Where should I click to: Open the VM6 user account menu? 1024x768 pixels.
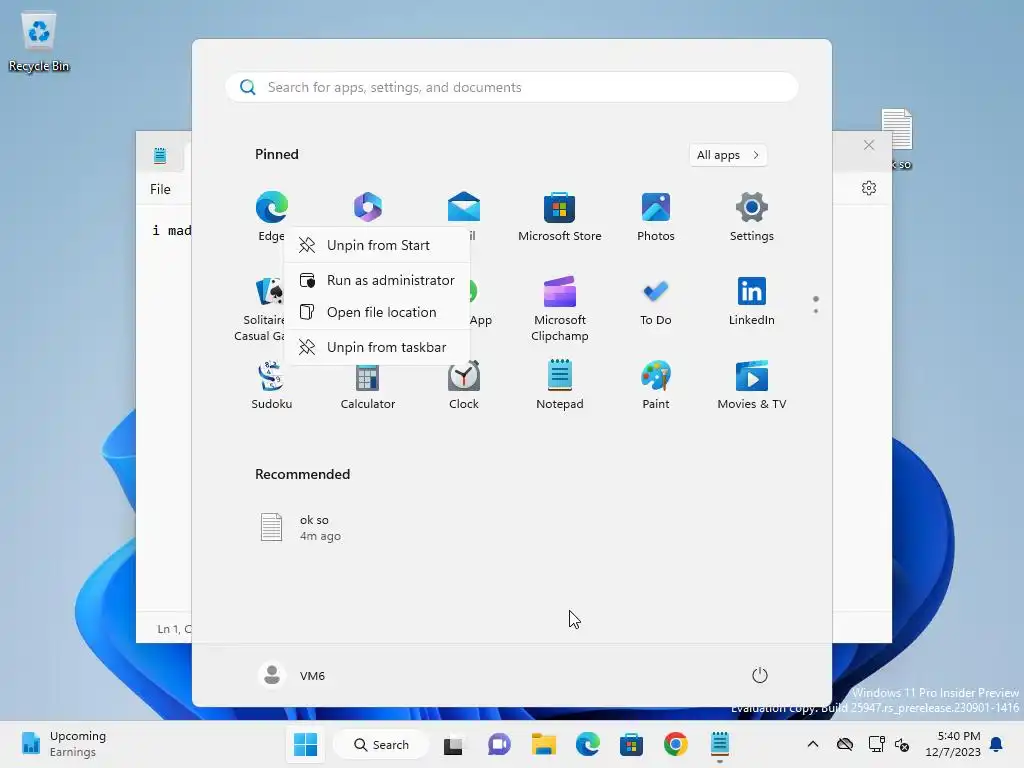[x=292, y=675]
